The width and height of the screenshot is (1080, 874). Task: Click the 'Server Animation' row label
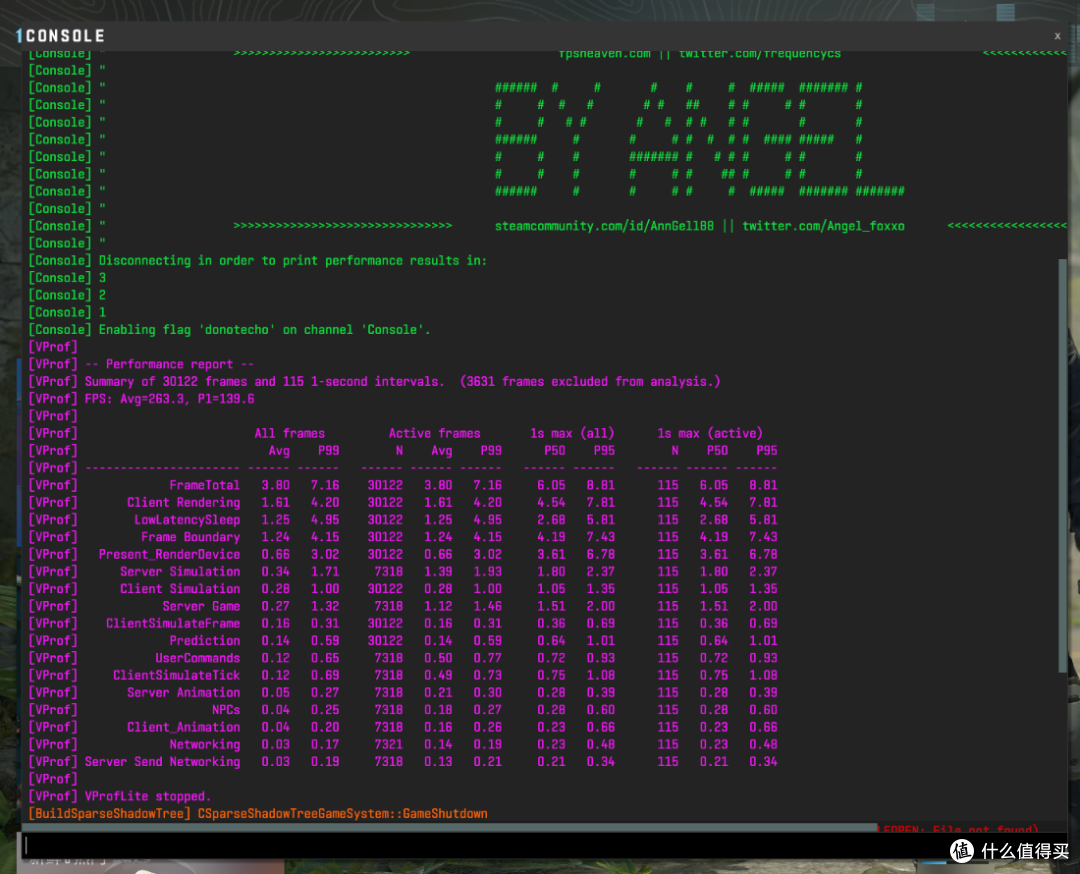tap(183, 693)
